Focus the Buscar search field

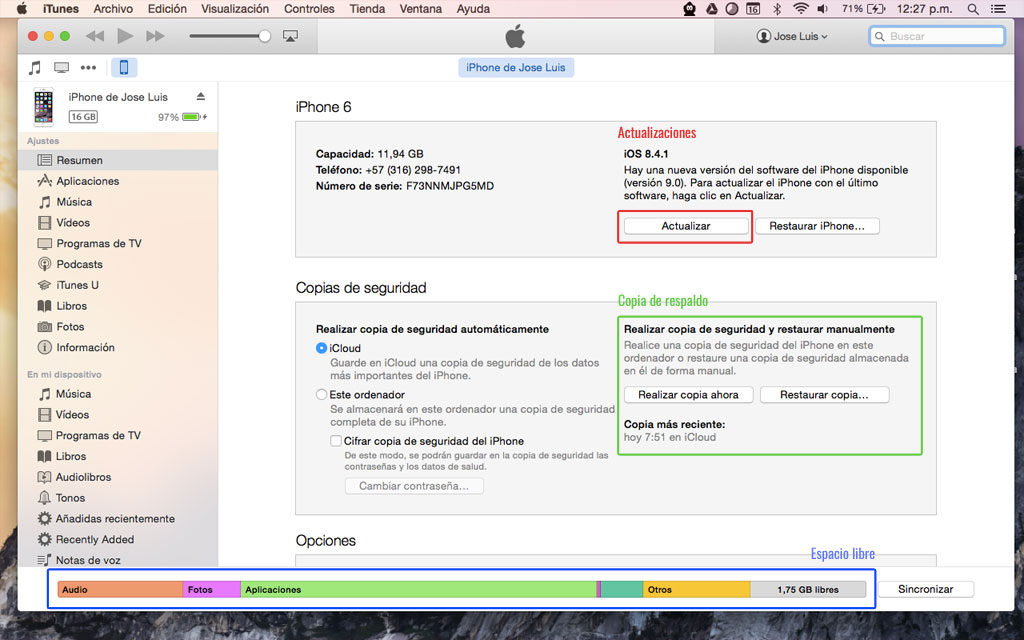coord(937,37)
